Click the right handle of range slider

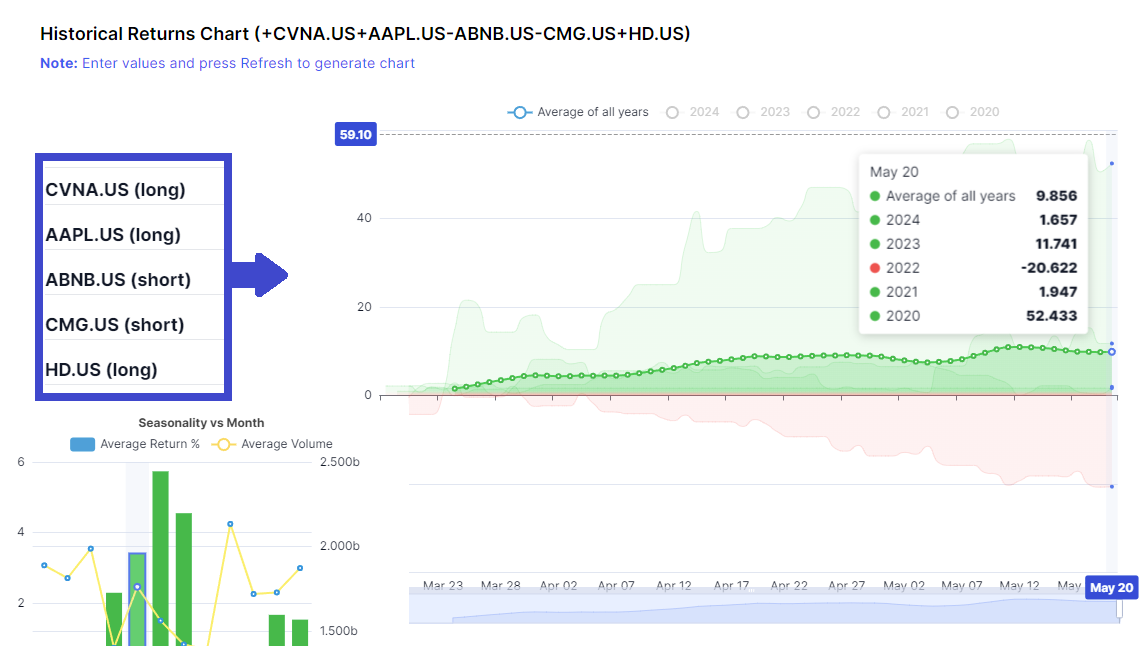coord(1118,610)
